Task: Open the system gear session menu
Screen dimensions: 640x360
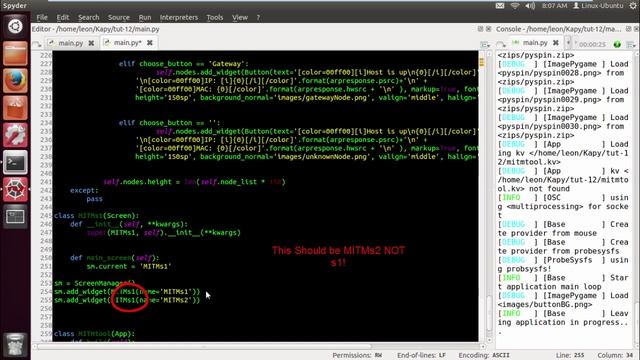Action: pyautogui.click(x=633, y=6)
